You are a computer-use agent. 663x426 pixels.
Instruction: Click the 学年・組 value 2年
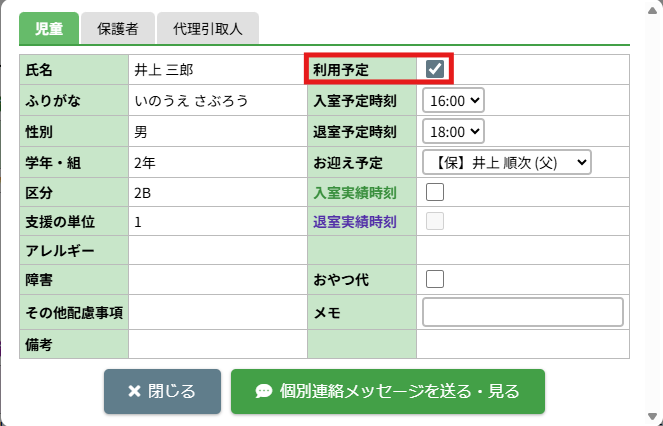(x=145, y=162)
